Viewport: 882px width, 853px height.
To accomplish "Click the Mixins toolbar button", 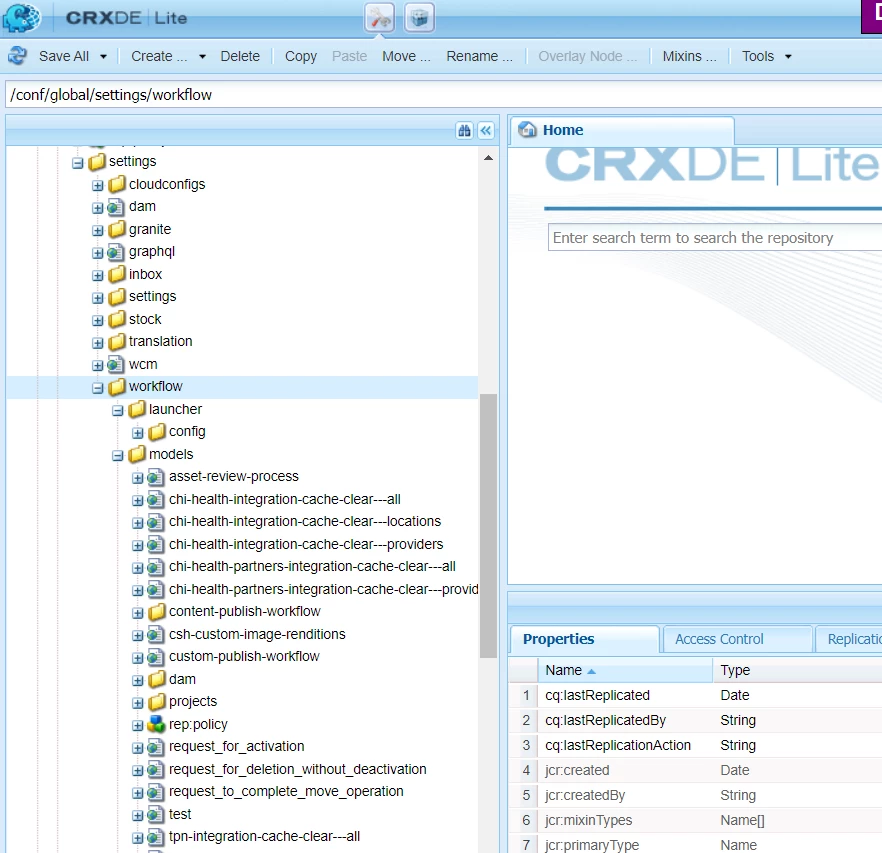I will (x=690, y=56).
